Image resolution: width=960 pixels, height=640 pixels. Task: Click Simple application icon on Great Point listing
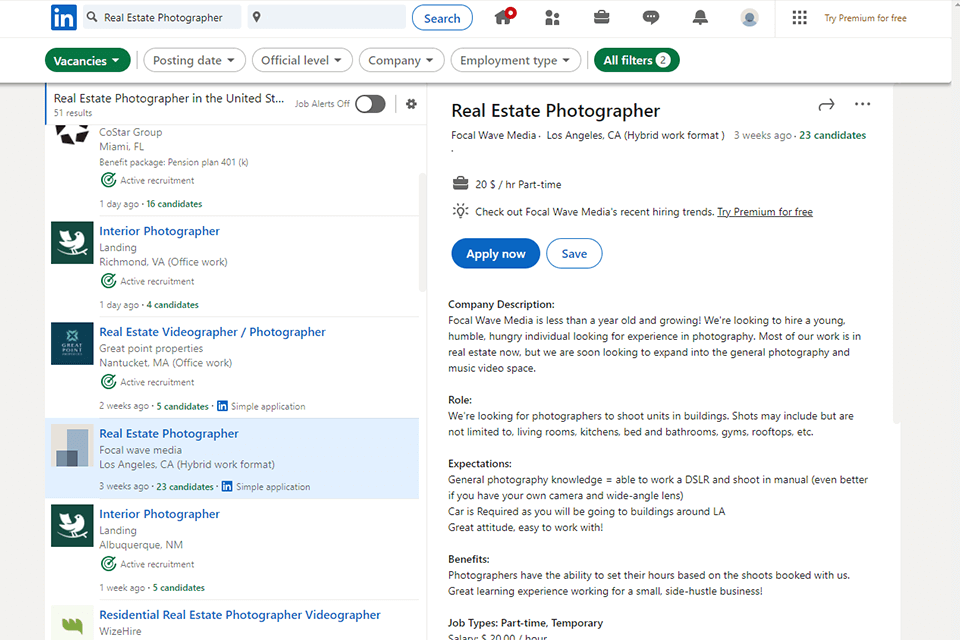tap(222, 406)
